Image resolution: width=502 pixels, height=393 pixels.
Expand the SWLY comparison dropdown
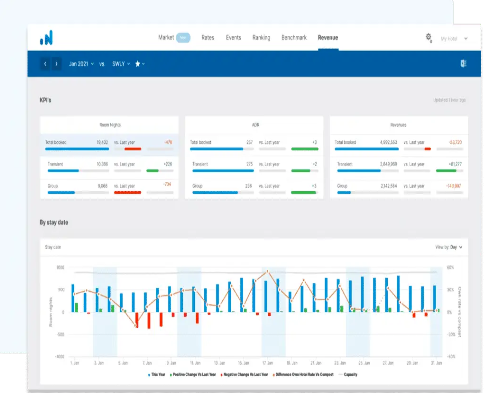[x=121, y=64]
